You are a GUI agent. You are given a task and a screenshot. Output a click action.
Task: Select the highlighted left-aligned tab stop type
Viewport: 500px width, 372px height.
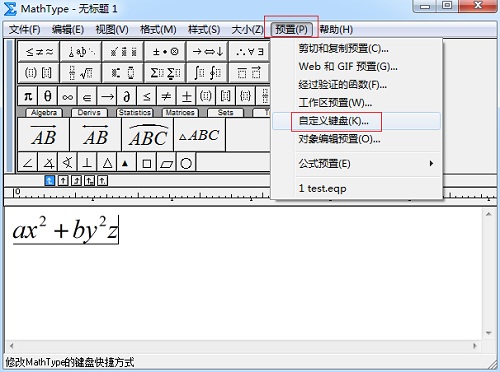point(50,181)
